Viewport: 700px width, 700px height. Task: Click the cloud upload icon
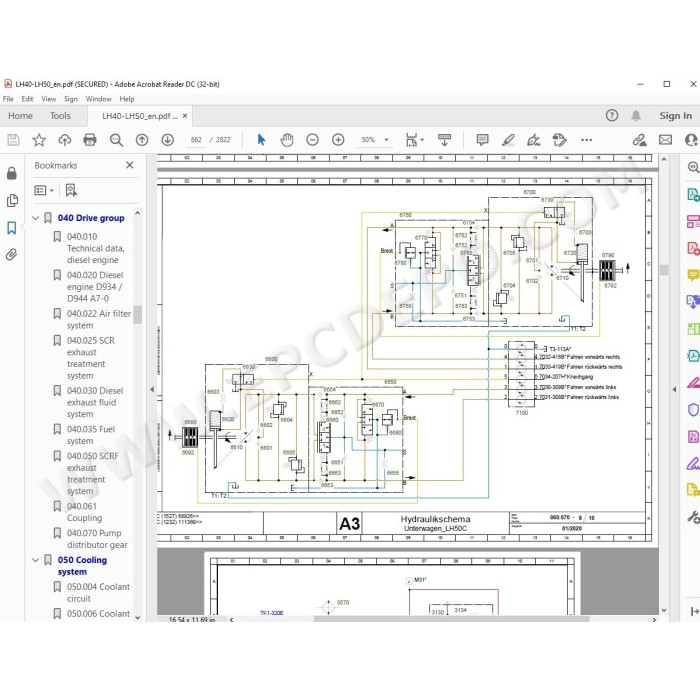(65, 140)
